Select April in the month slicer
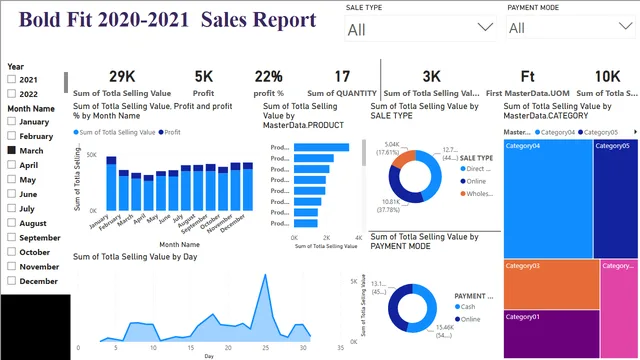 click(x=11, y=164)
